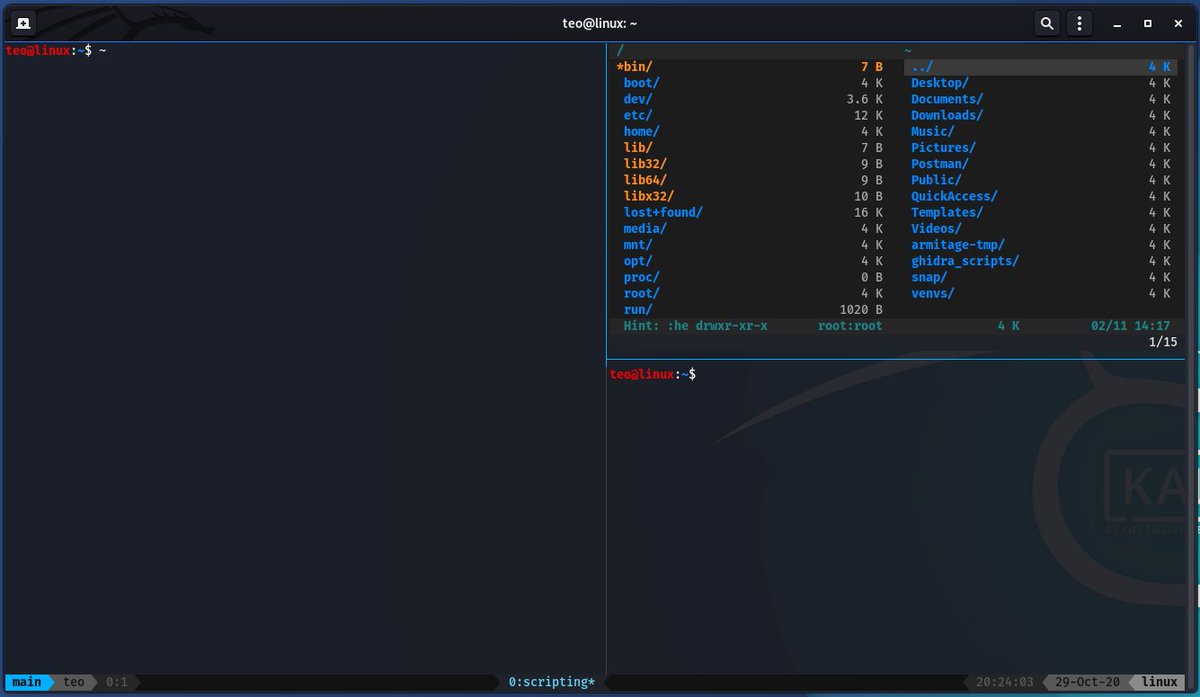Select the Documents/ folder
This screenshot has height=697, width=1200.
point(1041,99)
